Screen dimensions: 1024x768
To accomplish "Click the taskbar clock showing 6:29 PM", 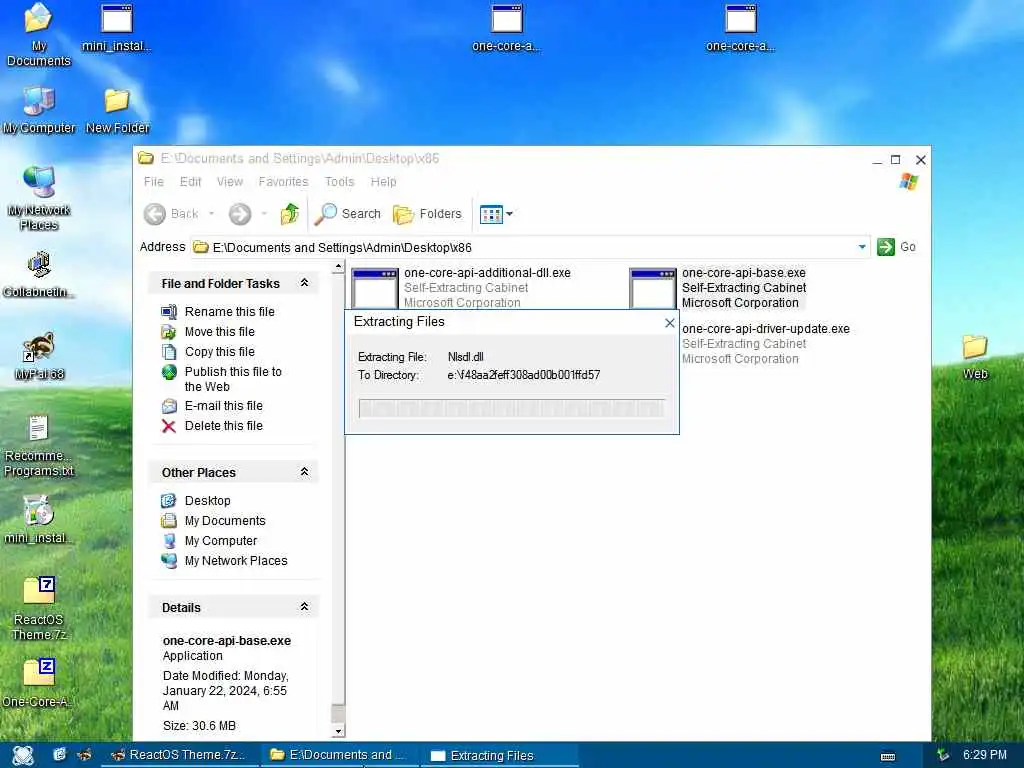I will [985, 754].
